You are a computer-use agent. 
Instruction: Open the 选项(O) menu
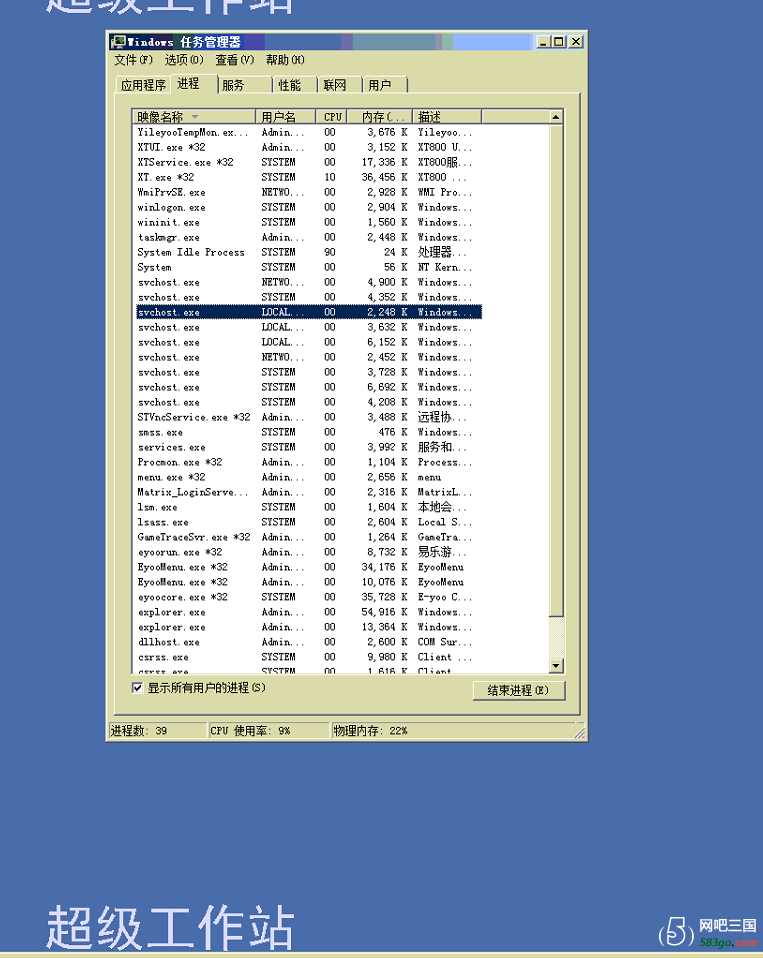(184, 60)
